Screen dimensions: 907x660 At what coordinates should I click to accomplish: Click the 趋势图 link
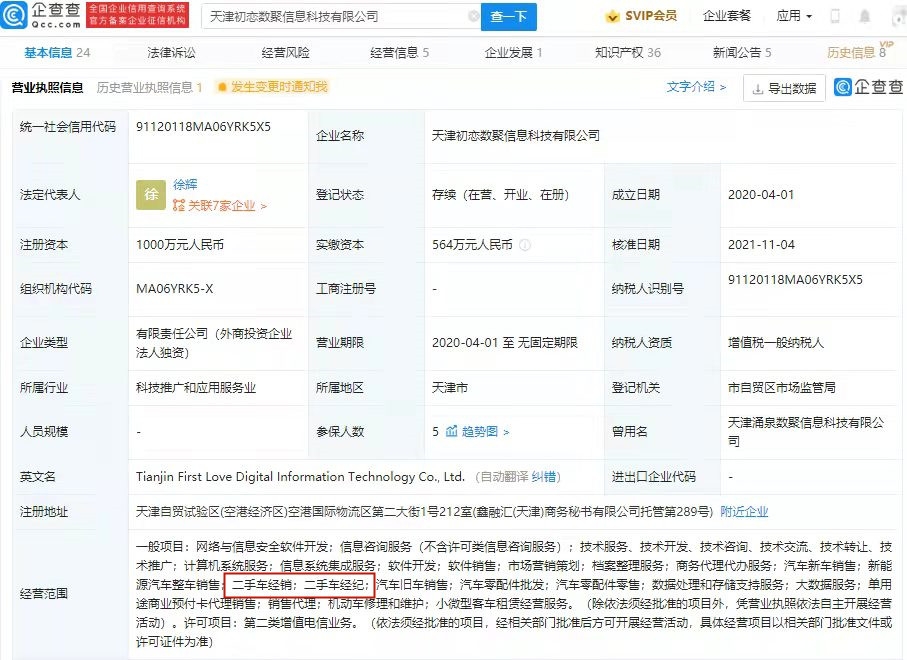click(x=480, y=432)
